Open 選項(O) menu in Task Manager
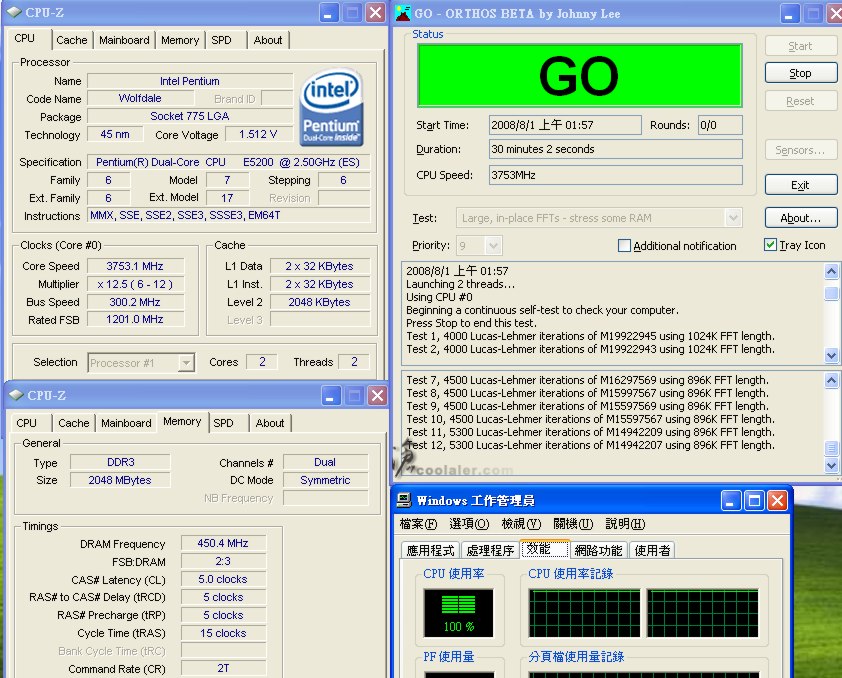 469,523
